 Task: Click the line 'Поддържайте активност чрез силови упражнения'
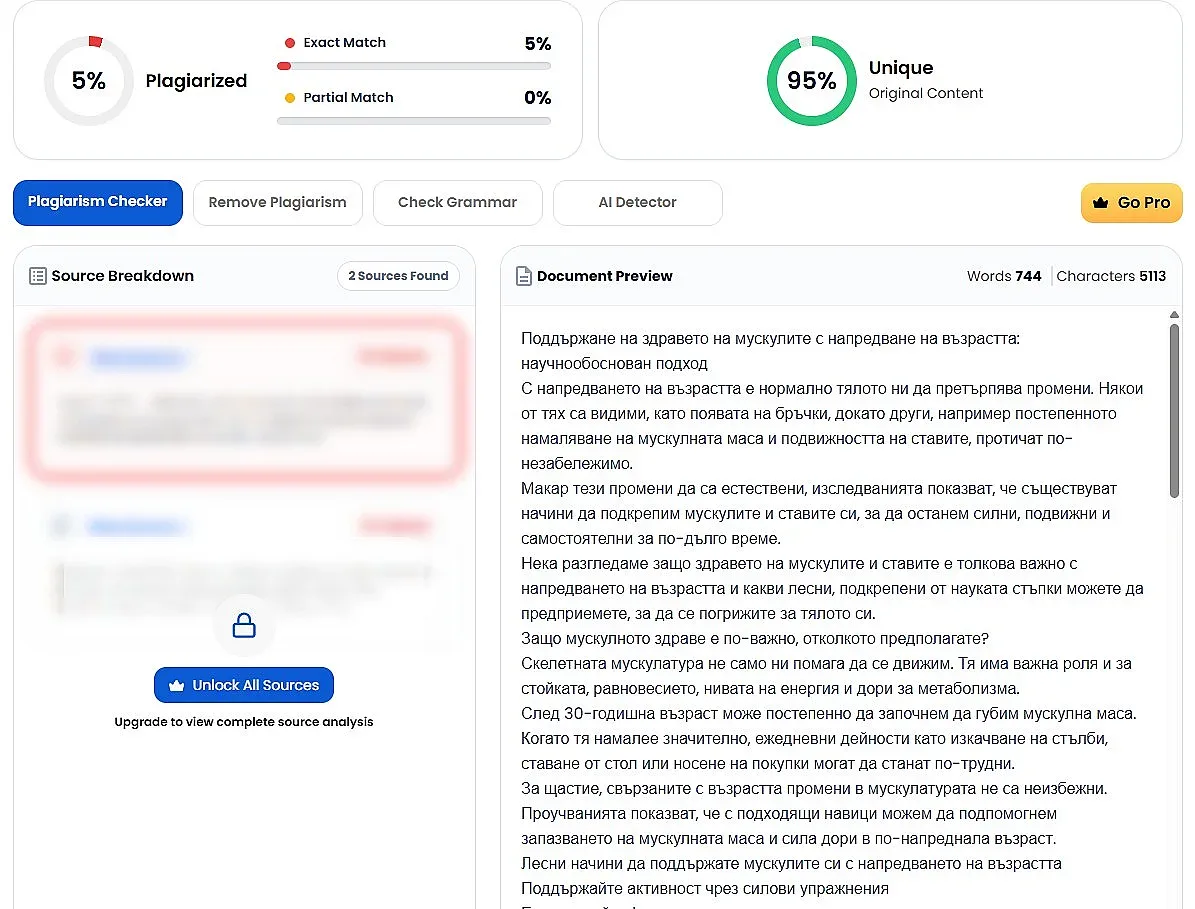(705, 888)
